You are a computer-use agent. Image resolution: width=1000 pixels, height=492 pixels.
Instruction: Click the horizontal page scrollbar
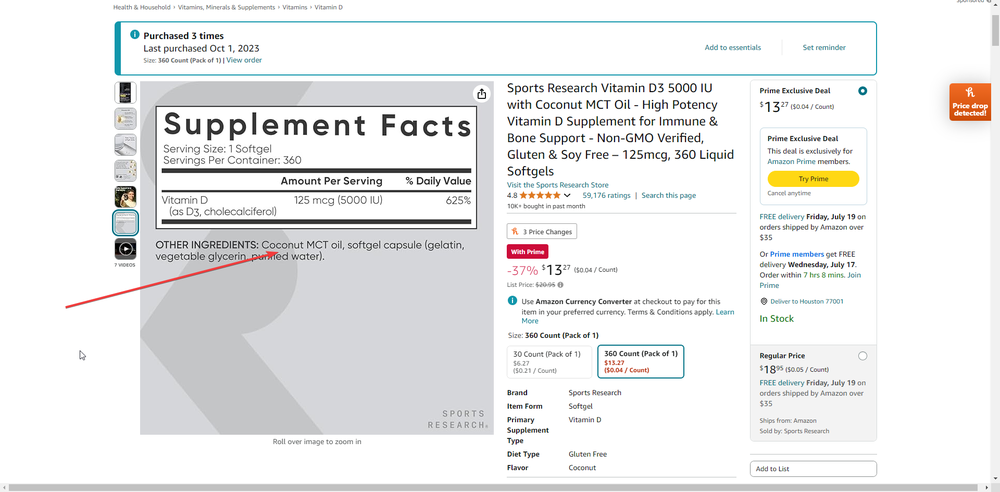tap(495, 488)
